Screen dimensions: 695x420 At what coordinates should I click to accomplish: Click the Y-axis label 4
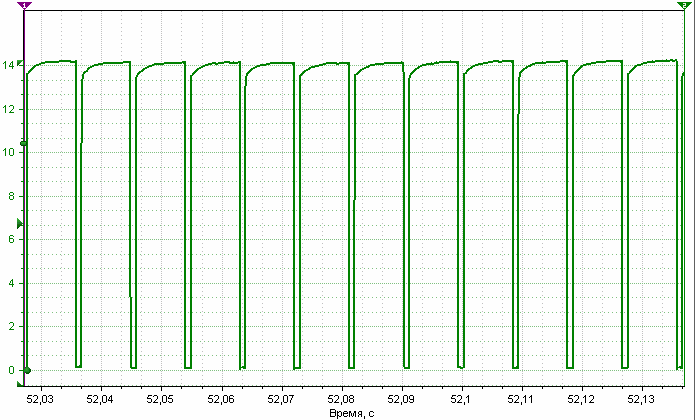(x=12, y=283)
